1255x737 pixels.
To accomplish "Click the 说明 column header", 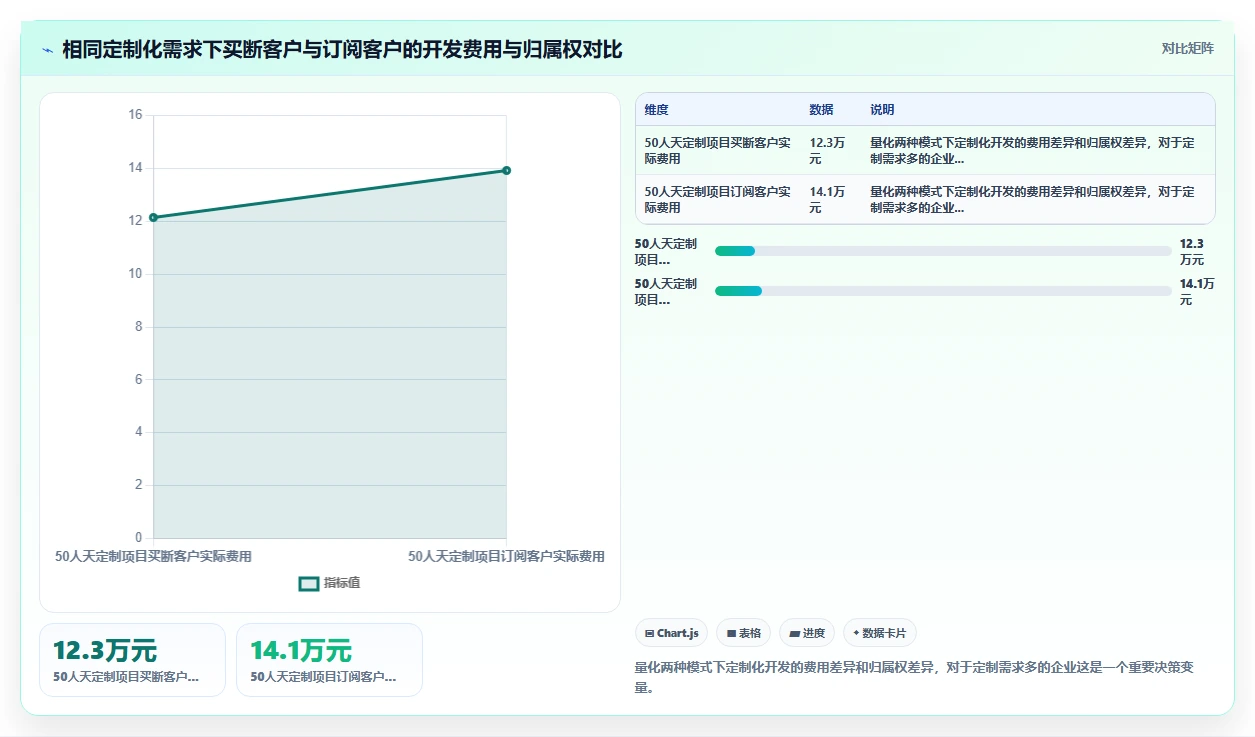I will coord(882,110).
